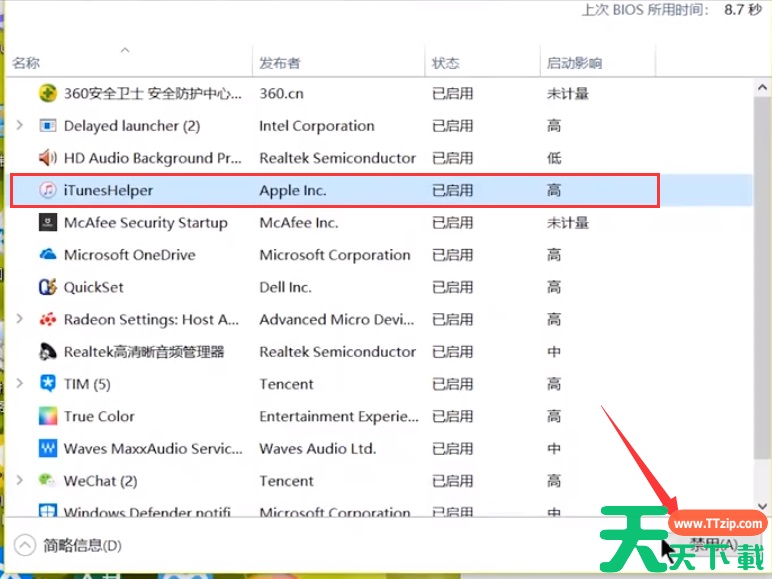Viewport: 772px width, 579px height.
Task: Select the QuickSet row name
Action: (x=94, y=287)
